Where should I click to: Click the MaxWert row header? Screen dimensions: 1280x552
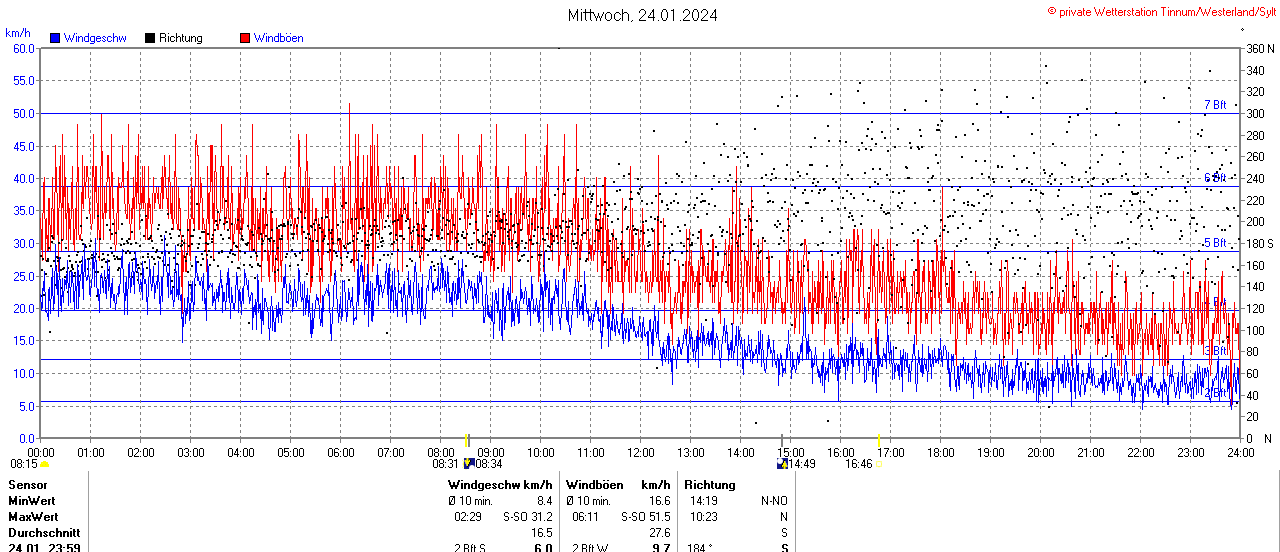click(34, 517)
